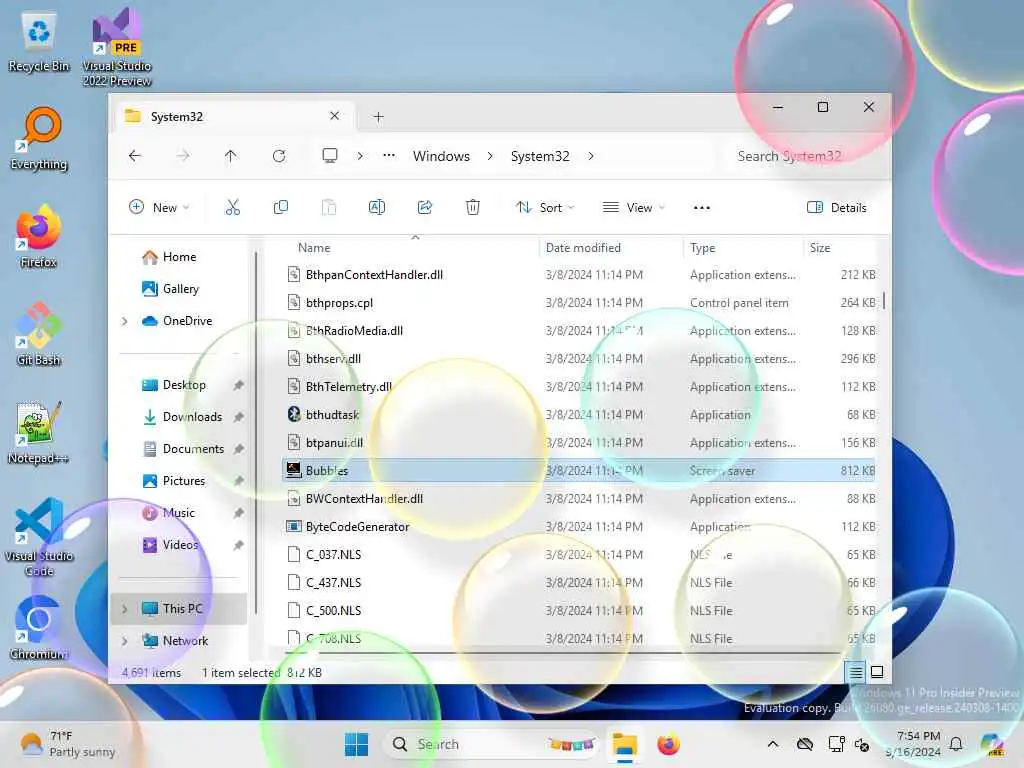Select Home in navigation pane
Image resolution: width=1024 pixels, height=768 pixels.
coord(170,257)
